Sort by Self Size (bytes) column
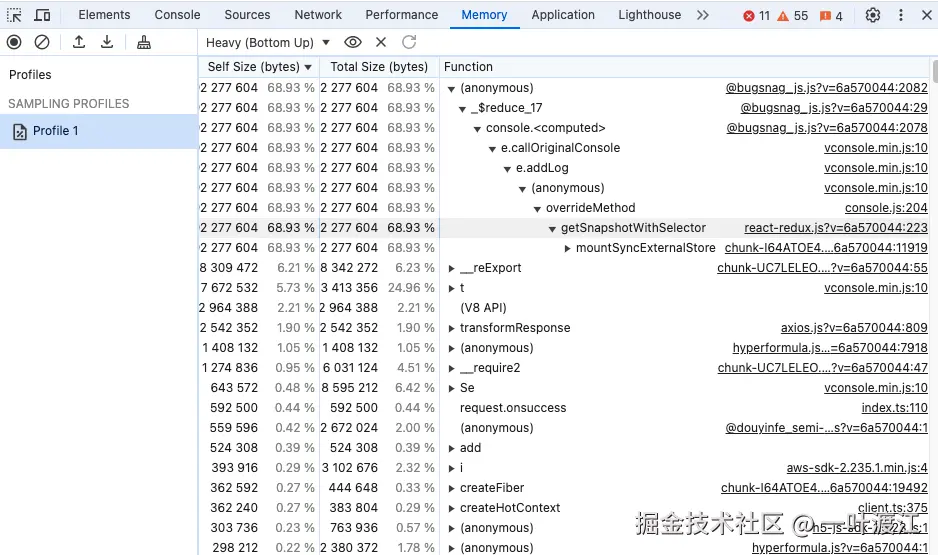This screenshot has height=555, width=938. coord(259,67)
